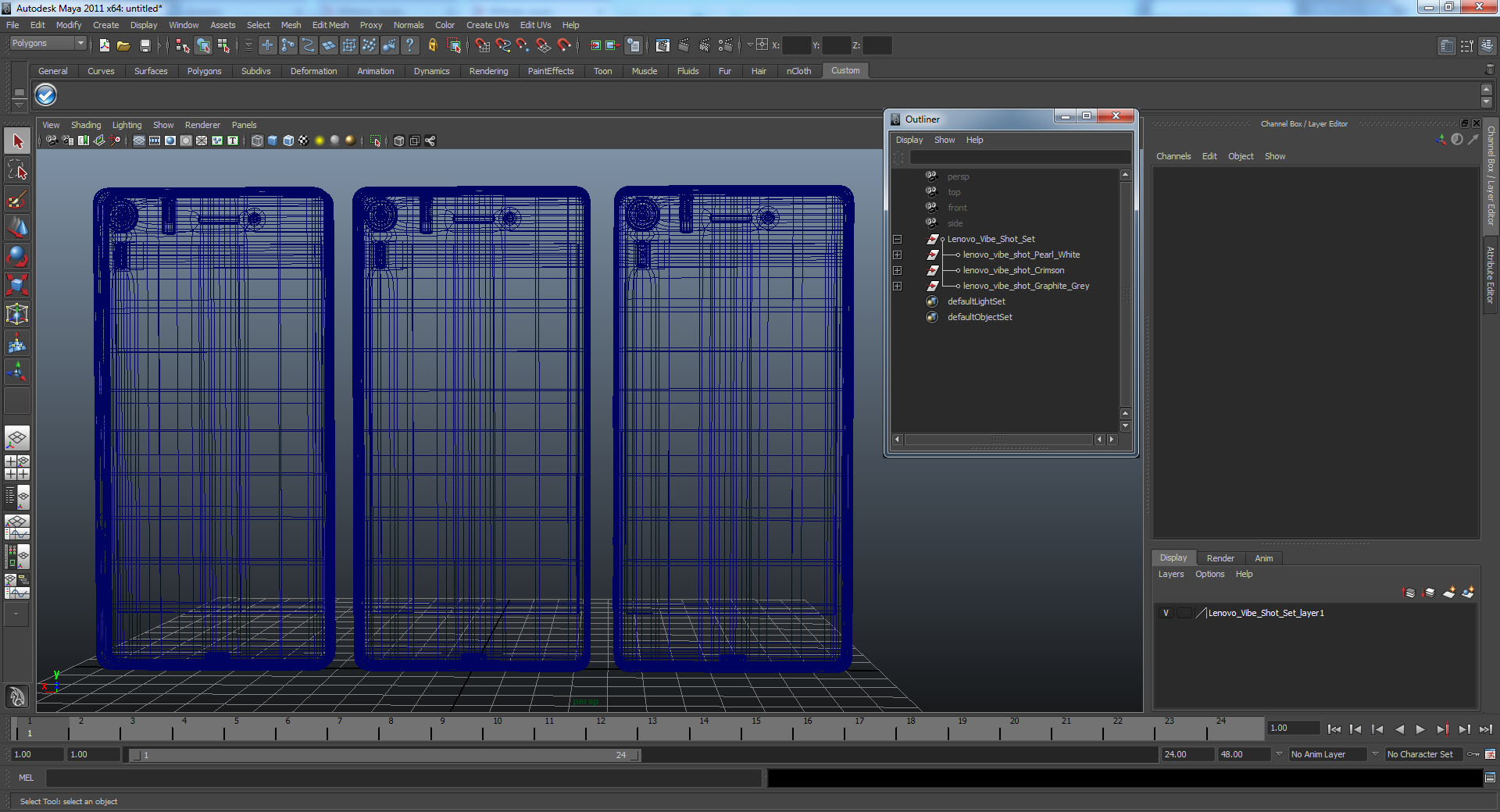Toggle auto keyframe key icon
The height and width of the screenshot is (812, 1500).
click(x=1473, y=754)
